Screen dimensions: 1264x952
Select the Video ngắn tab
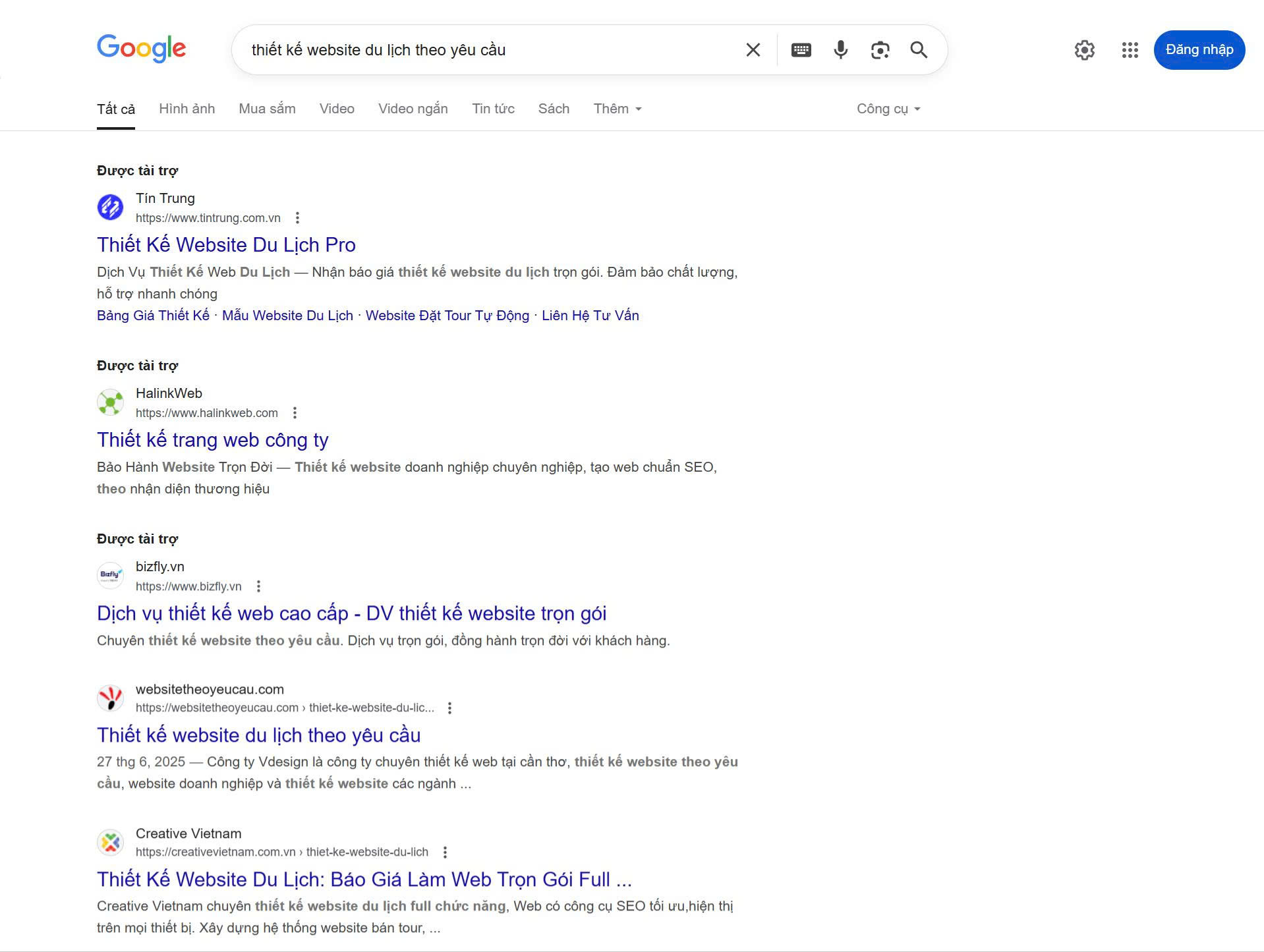coord(413,109)
